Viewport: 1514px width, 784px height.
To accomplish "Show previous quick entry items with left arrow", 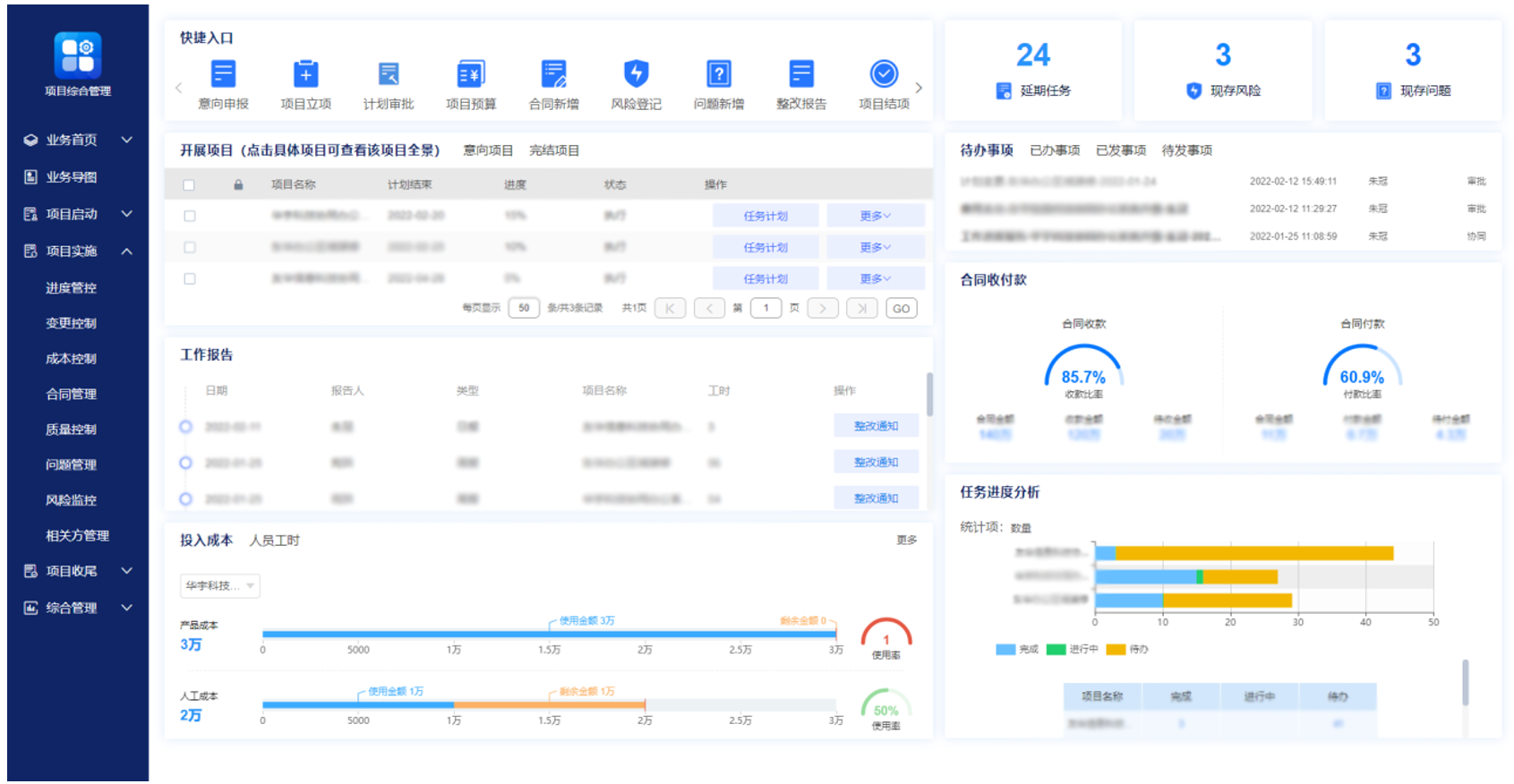I will point(178,88).
